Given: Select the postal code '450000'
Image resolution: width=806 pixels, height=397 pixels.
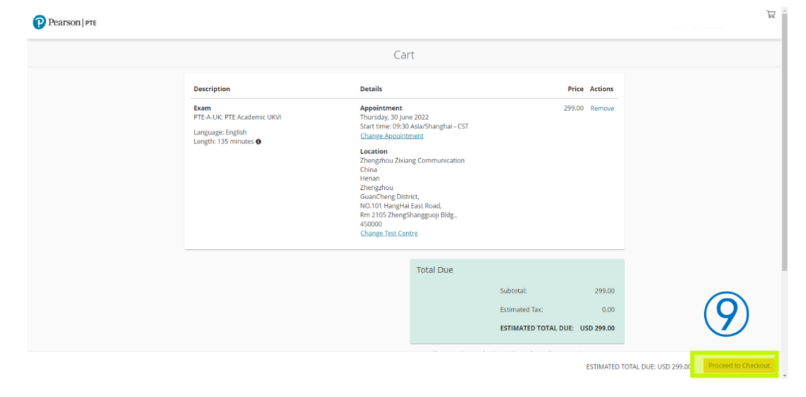Looking at the screenshot, I should (x=371, y=224).
